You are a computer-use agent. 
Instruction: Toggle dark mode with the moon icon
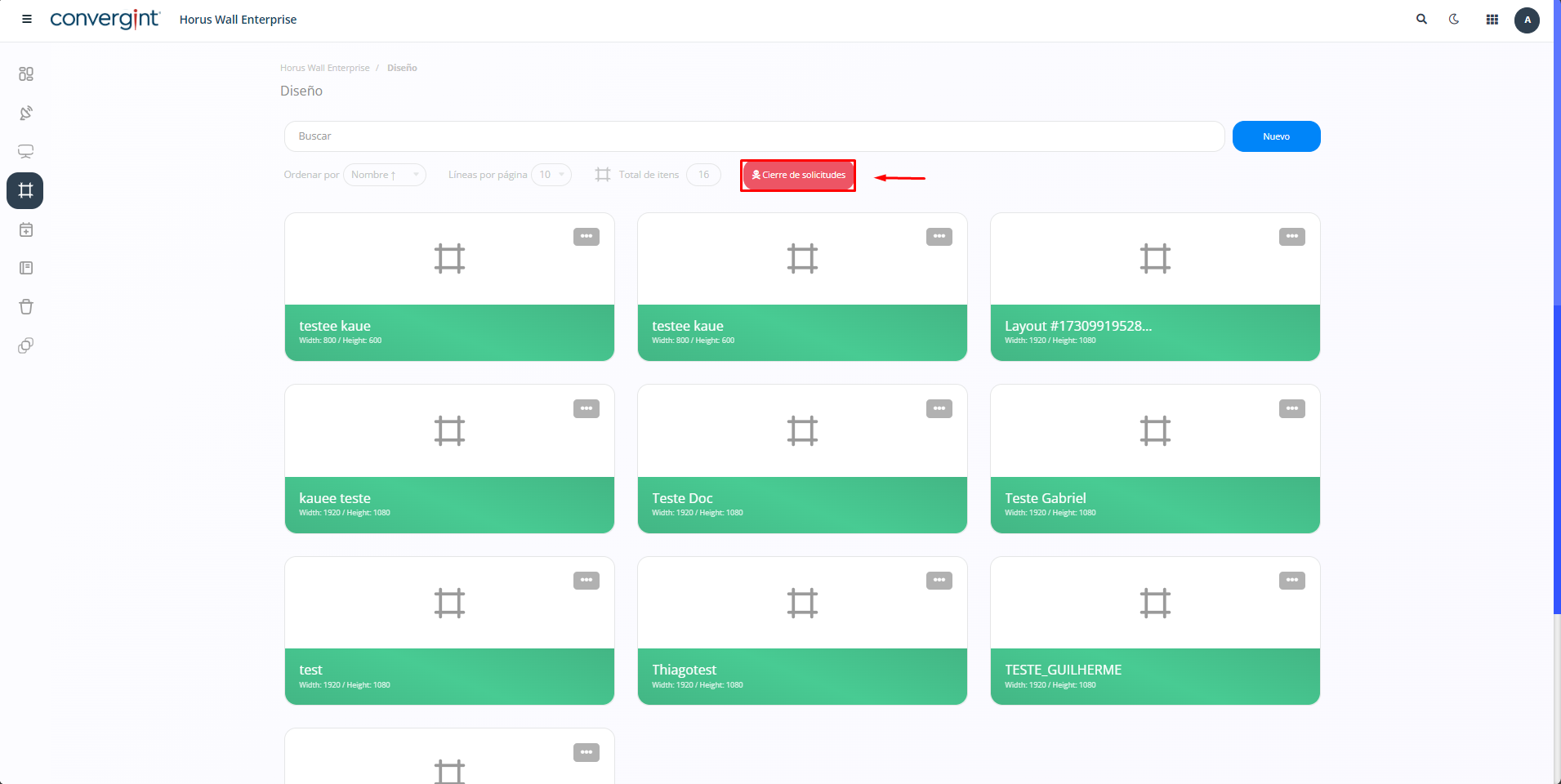click(x=1454, y=19)
